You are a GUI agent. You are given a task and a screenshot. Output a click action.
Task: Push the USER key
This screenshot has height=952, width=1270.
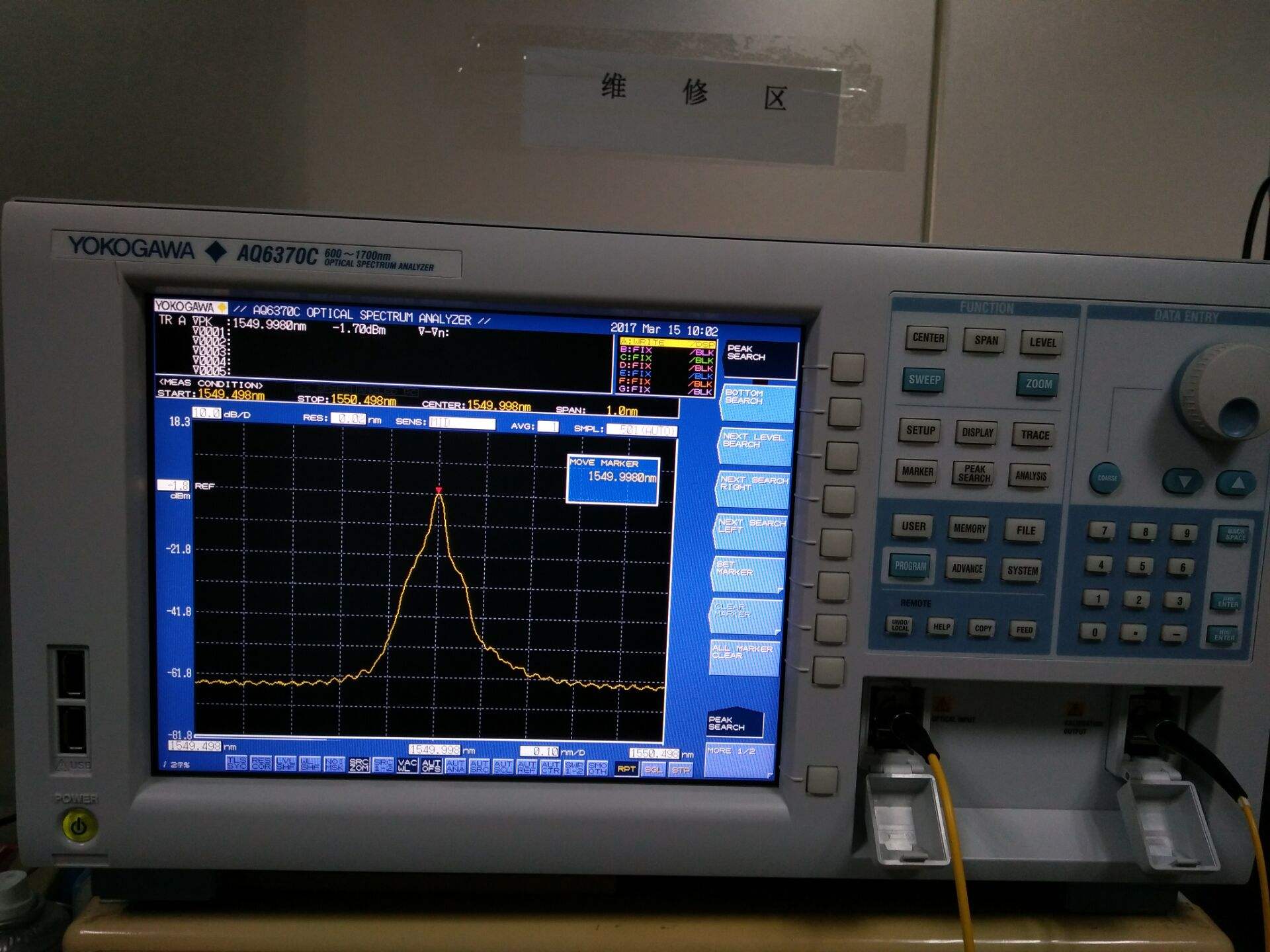pos(913,527)
